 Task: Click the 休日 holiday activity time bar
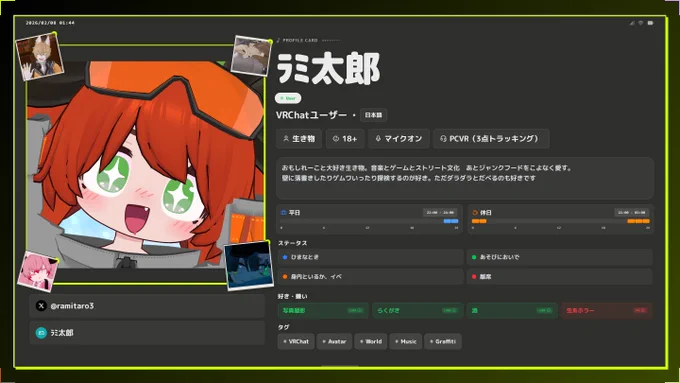coord(561,221)
